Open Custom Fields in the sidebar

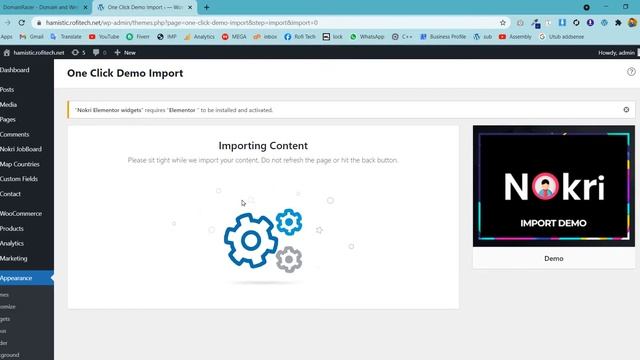click(19, 179)
